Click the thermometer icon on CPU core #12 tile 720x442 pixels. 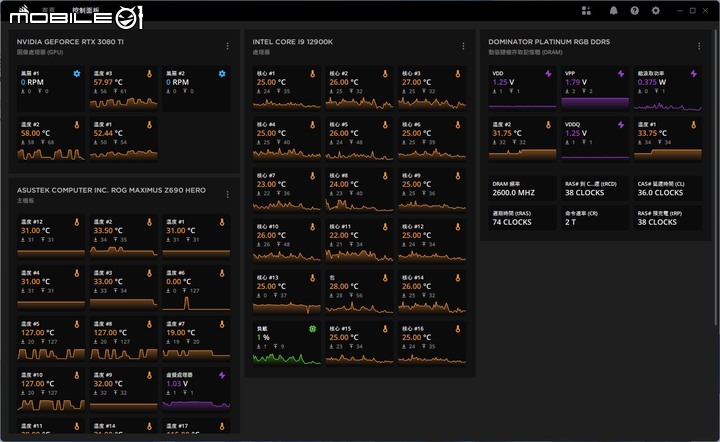pyautogui.click(x=458, y=226)
